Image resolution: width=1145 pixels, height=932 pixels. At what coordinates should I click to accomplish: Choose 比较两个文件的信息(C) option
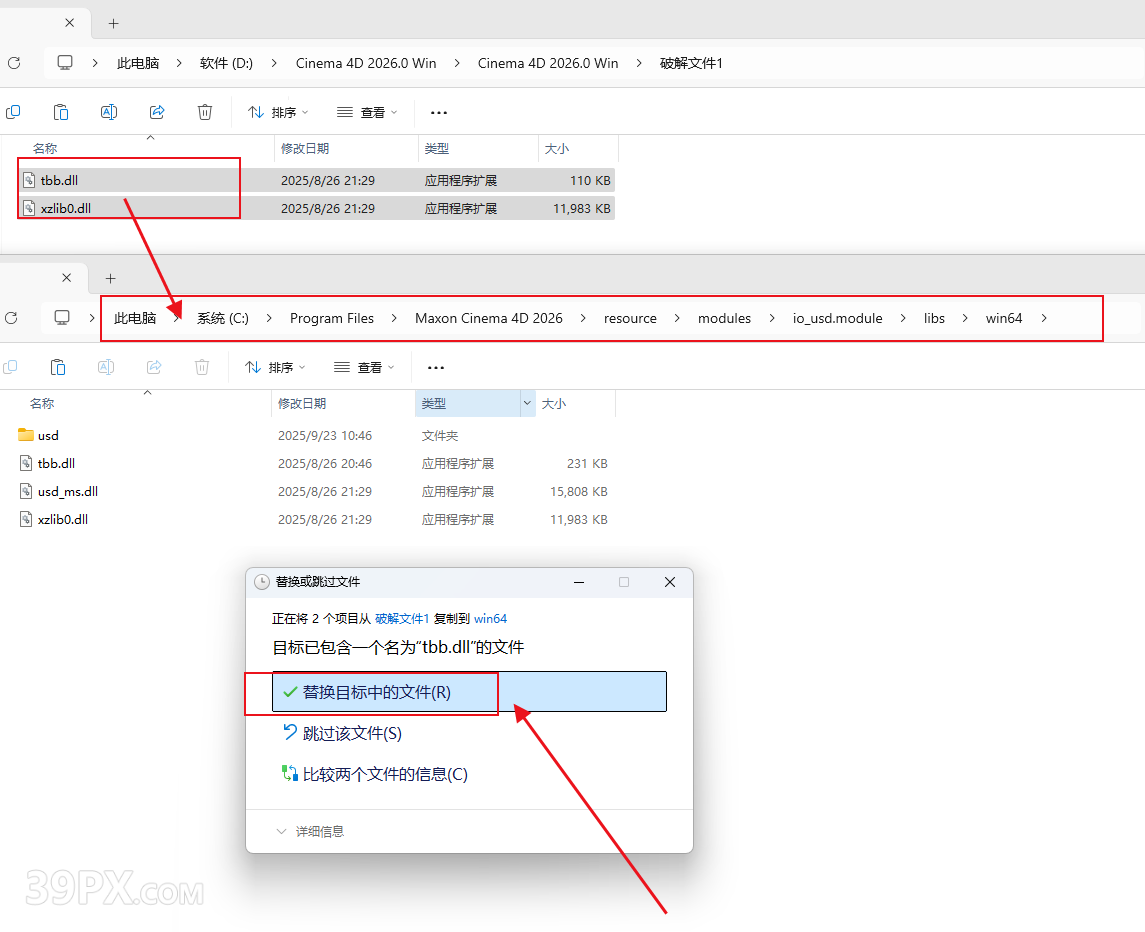point(384,774)
